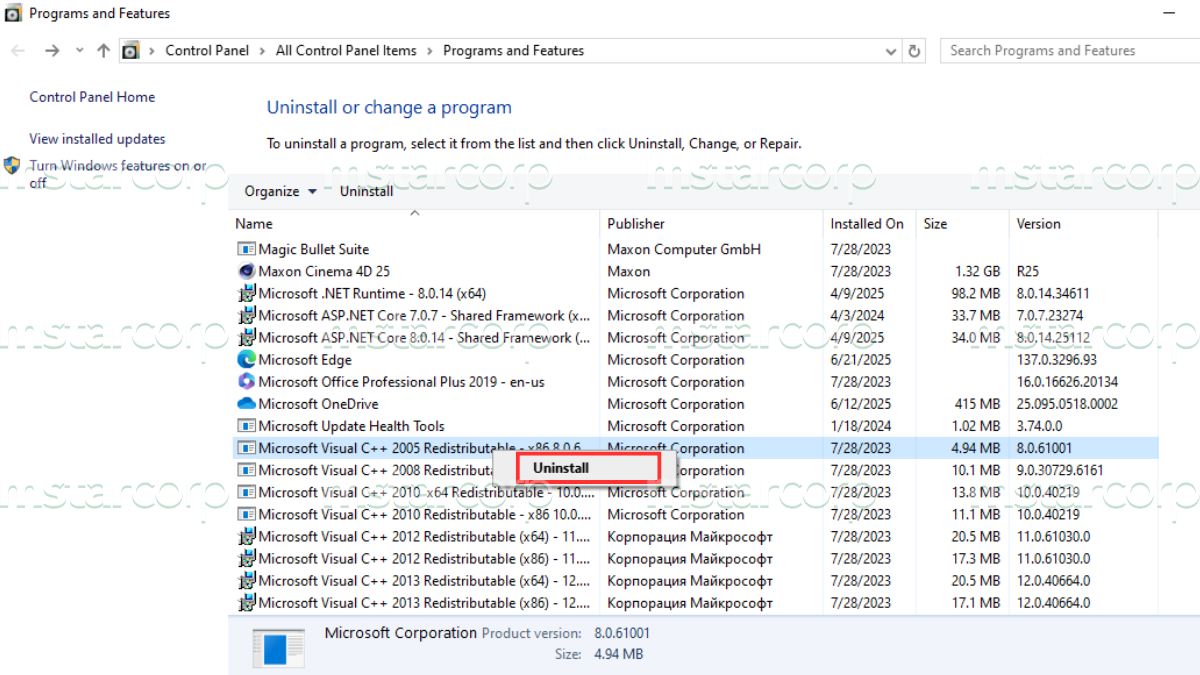Click the address bar location icon
Screen dimensions: 1200x675
click(130, 51)
